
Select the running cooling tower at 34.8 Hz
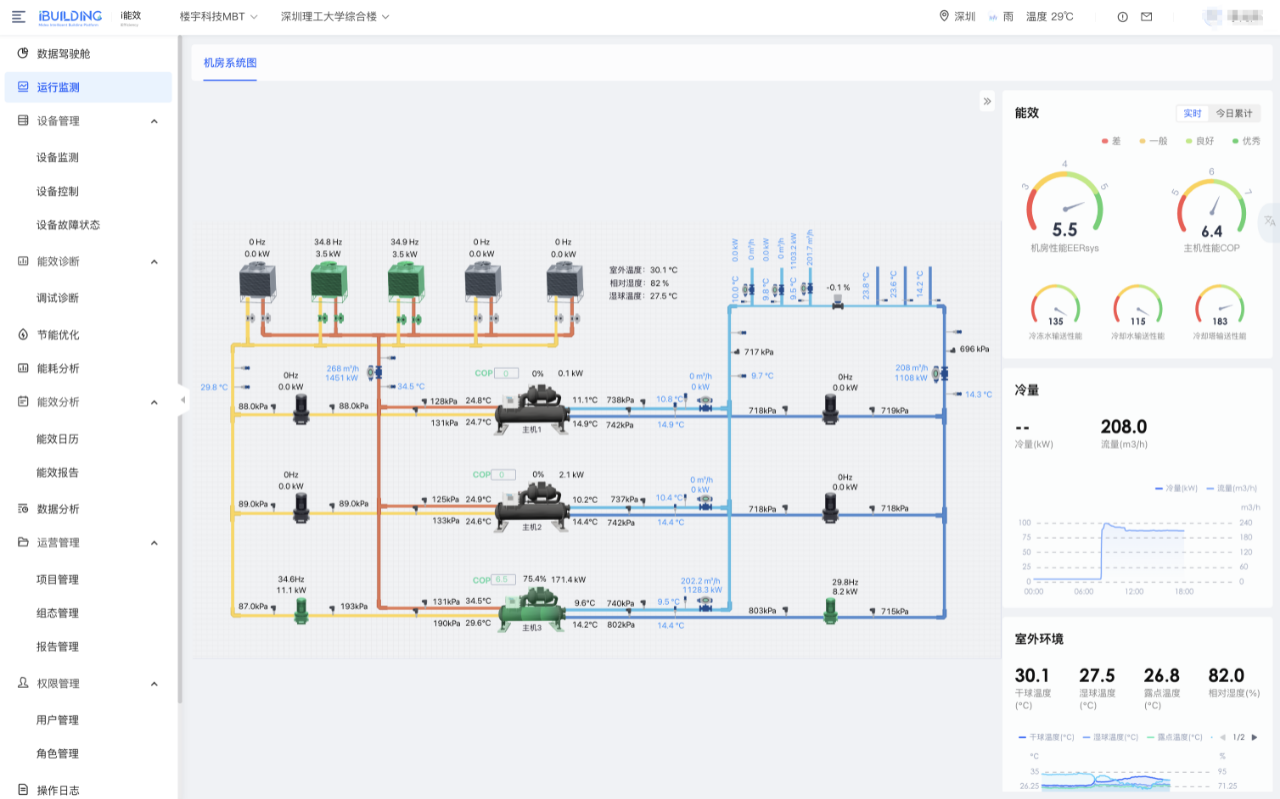[x=328, y=283]
